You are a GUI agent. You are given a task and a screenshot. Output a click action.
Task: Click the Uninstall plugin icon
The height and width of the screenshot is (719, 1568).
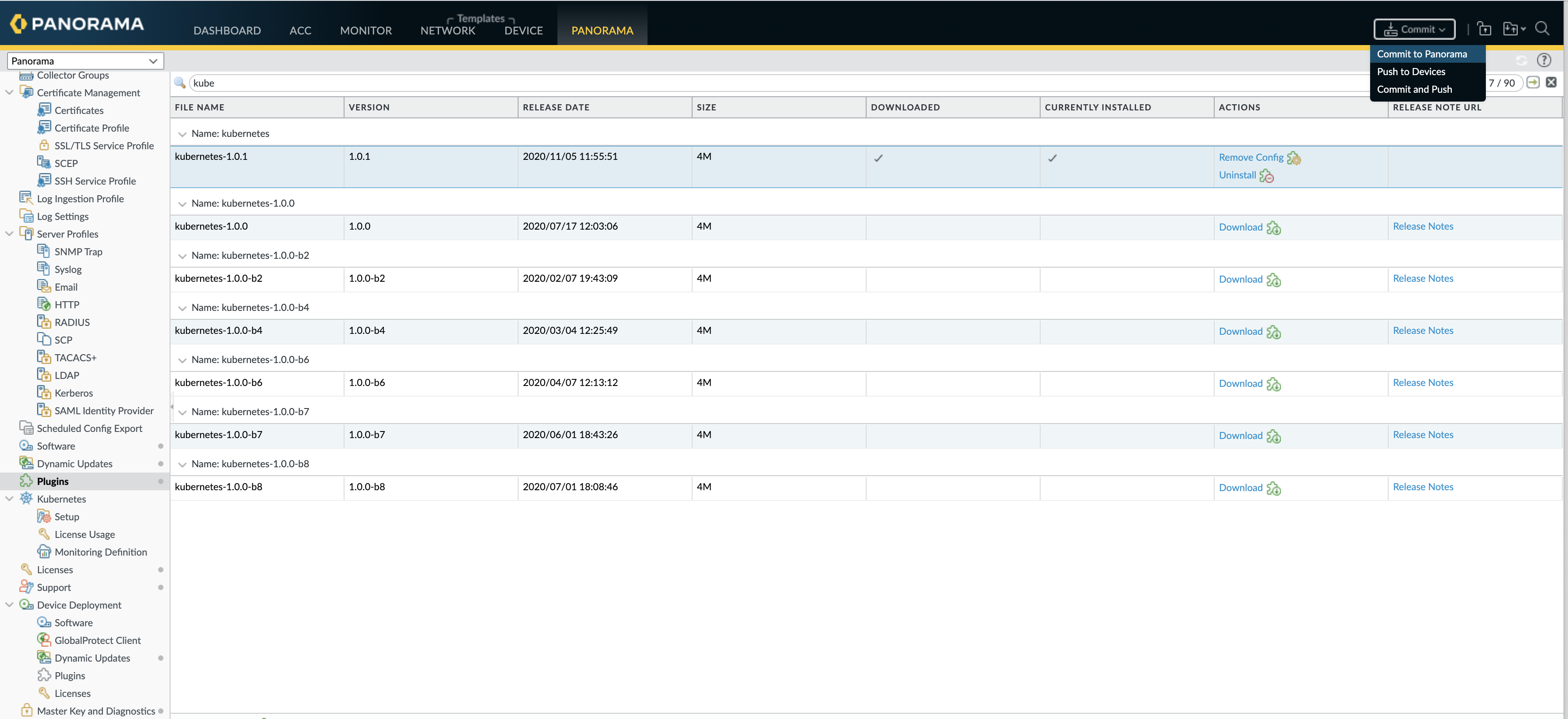1266,176
